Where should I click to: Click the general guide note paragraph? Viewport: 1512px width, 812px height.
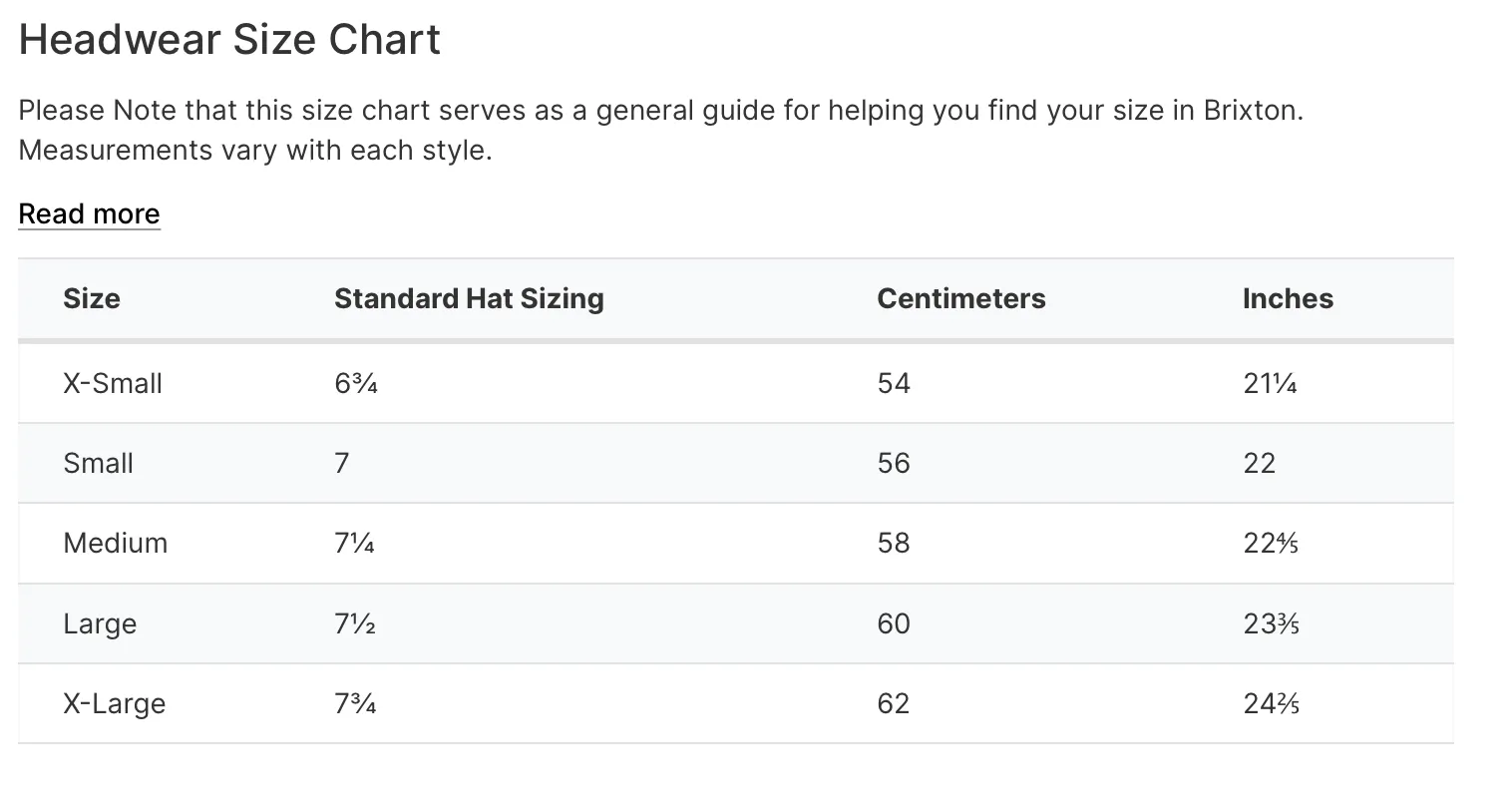coord(660,130)
